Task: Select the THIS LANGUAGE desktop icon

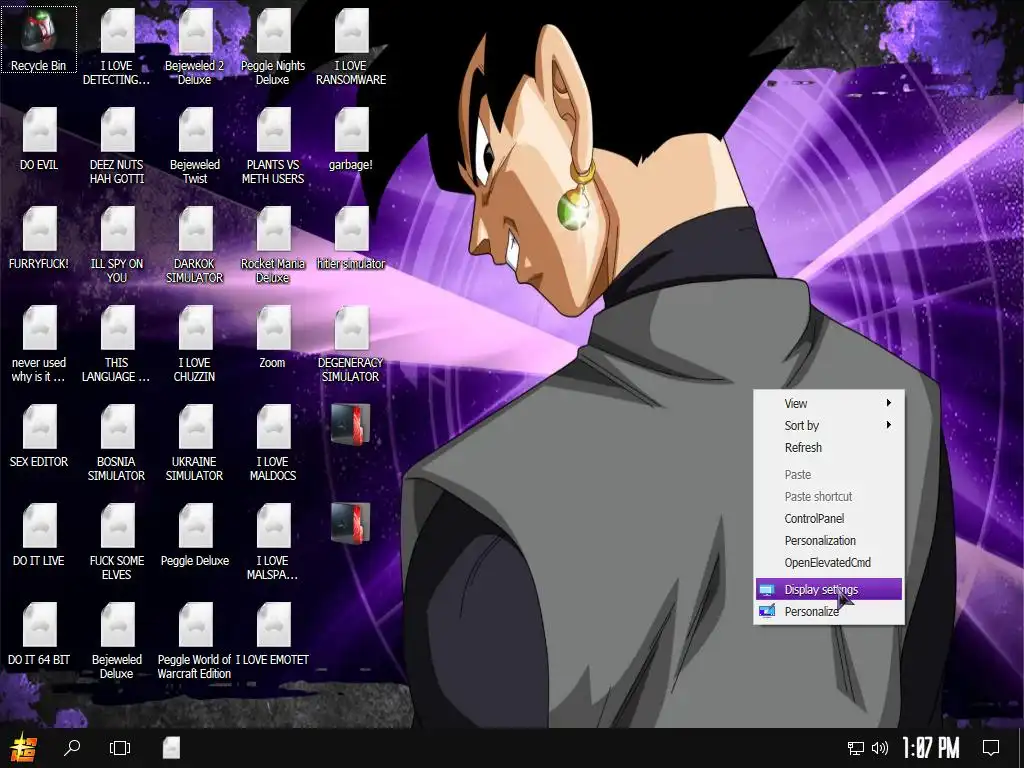Action: click(x=116, y=345)
